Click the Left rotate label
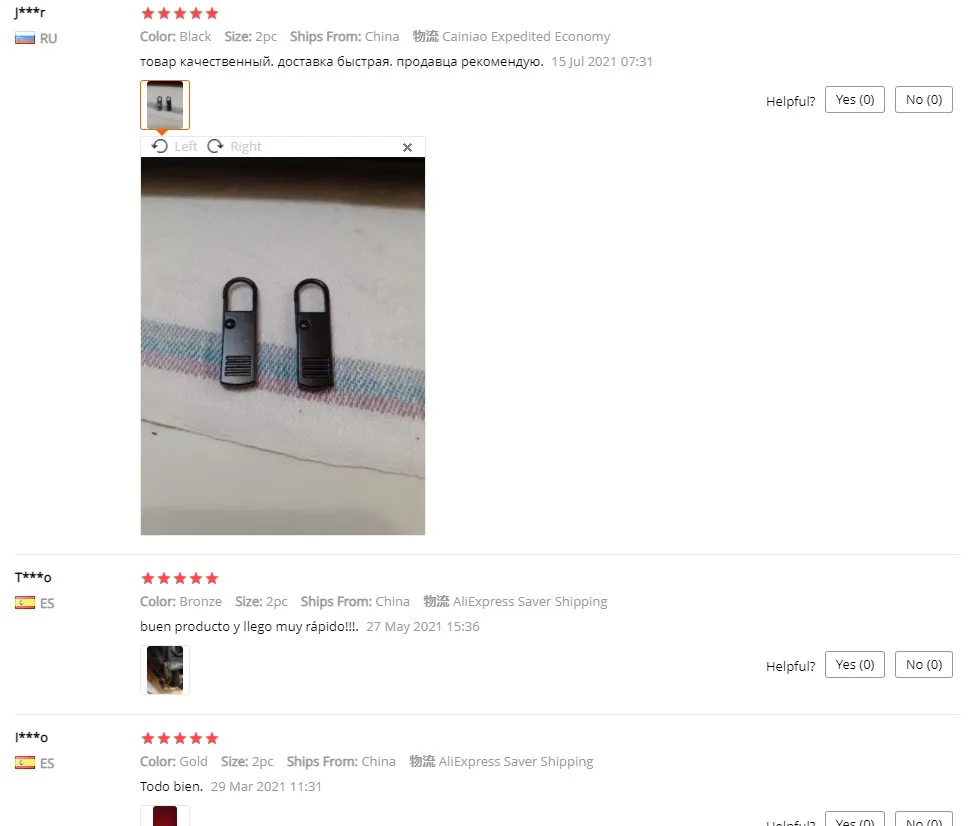 (185, 146)
